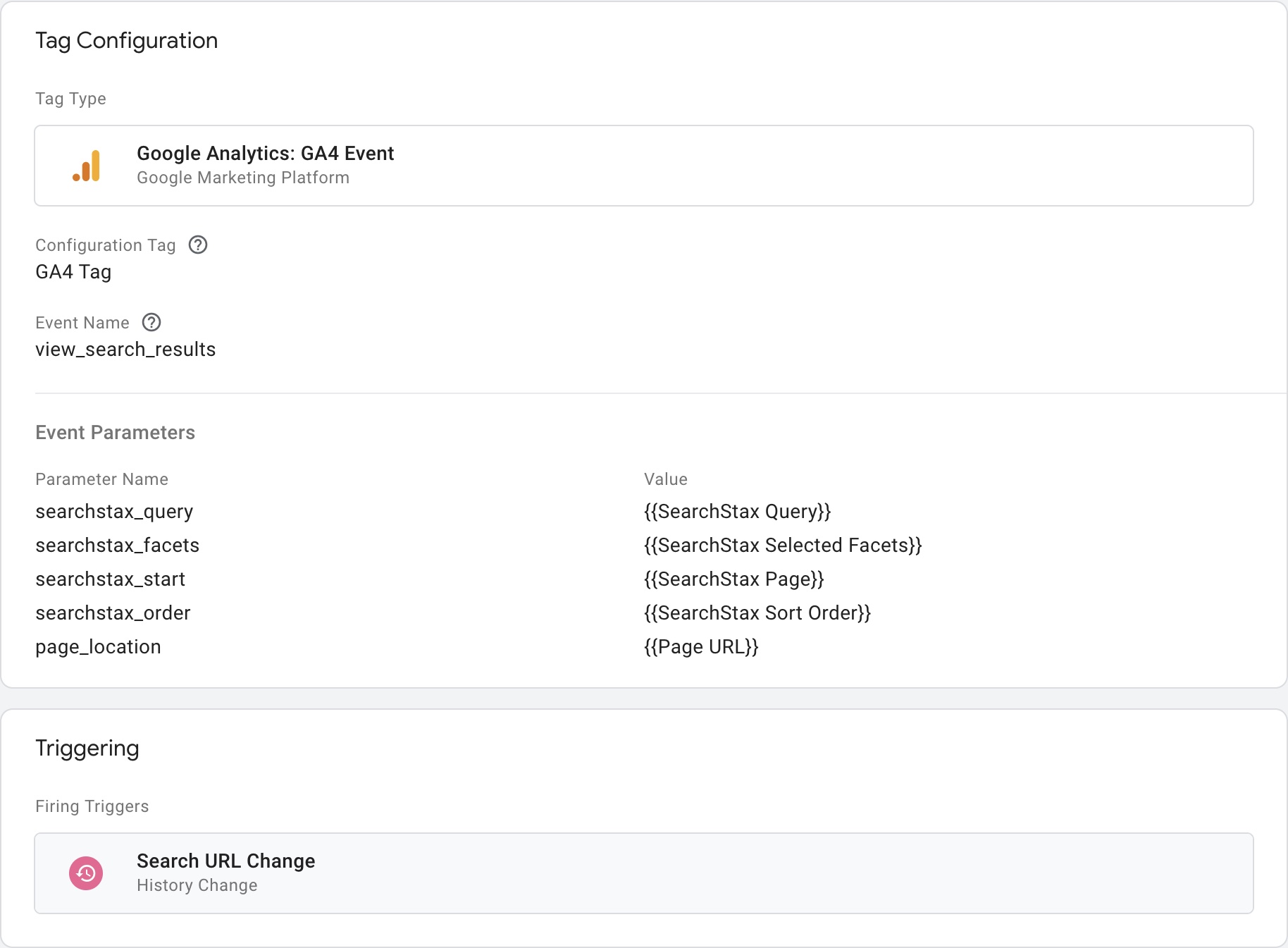This screenshot has height=948, width=1288.
Task: Select the searchstax_start parameter name
Action: pos(110,579)
